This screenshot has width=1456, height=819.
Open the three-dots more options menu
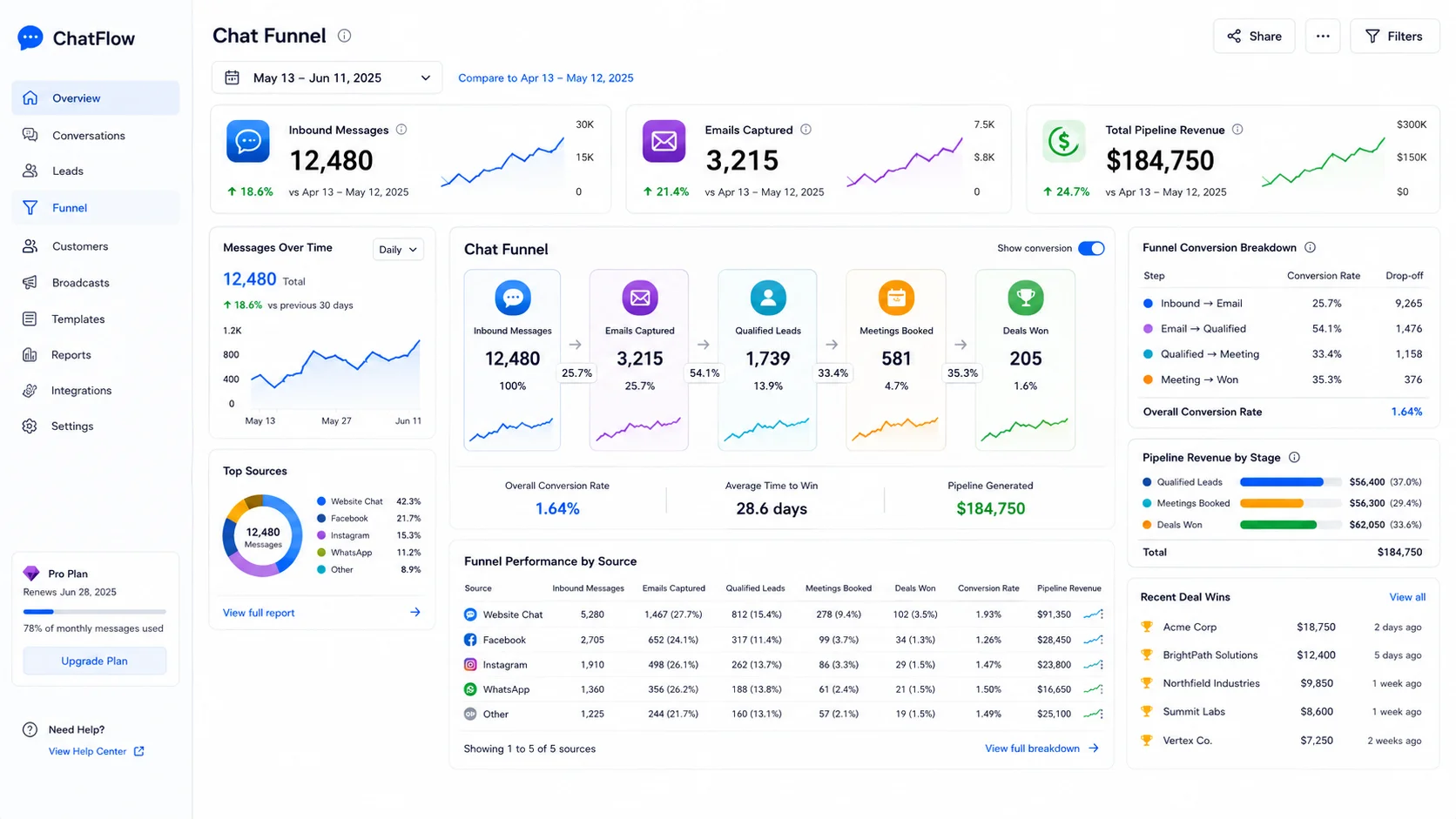pyautogui.click(x=1323, y=37)
